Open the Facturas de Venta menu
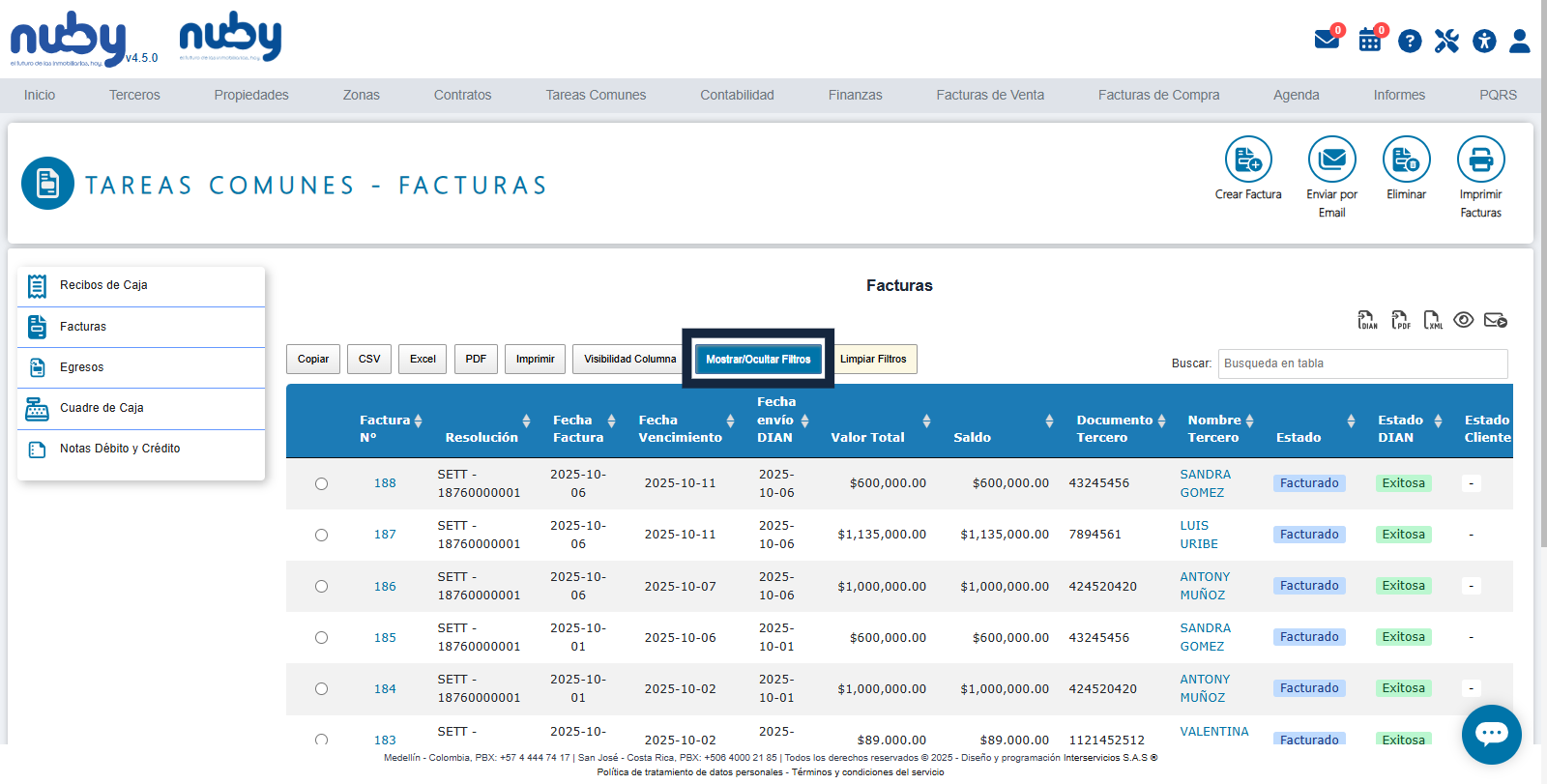Screen dimensions: 1547x784 pos(989,95)
